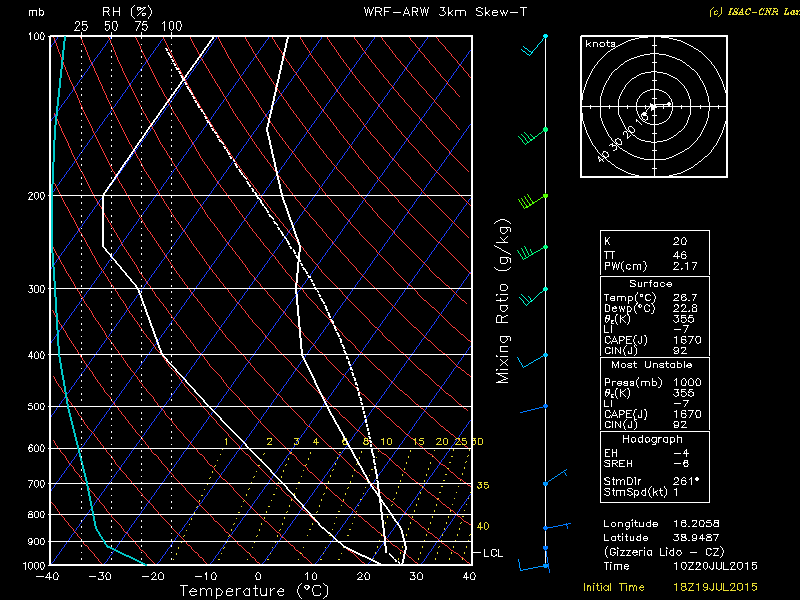Click the yellow 35 mixing ratio label

point(483,485)
